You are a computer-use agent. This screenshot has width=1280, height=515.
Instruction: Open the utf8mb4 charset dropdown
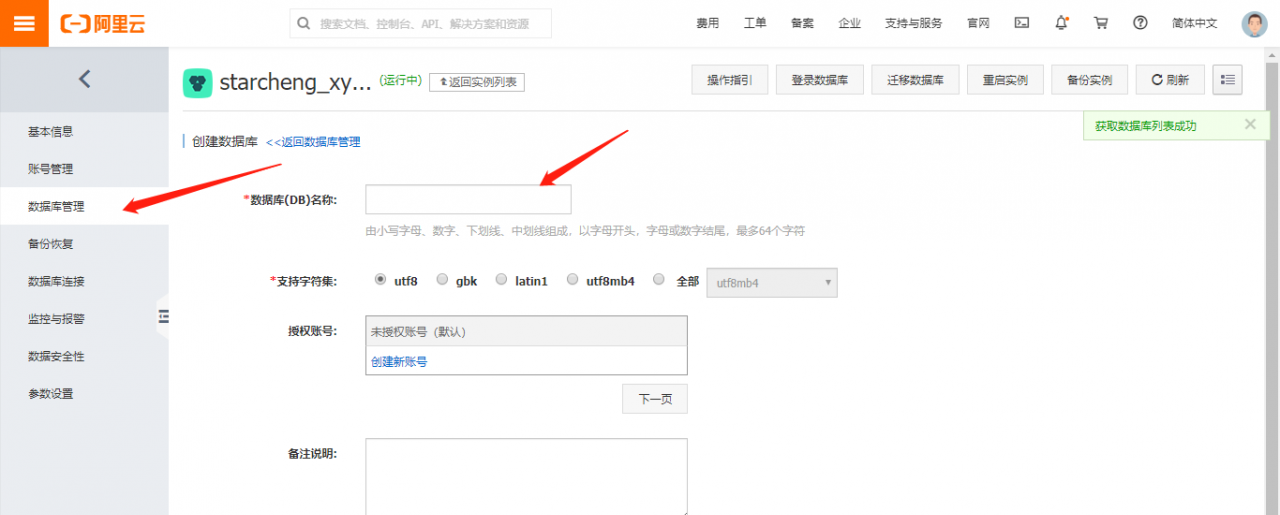(x=771, y=283)
